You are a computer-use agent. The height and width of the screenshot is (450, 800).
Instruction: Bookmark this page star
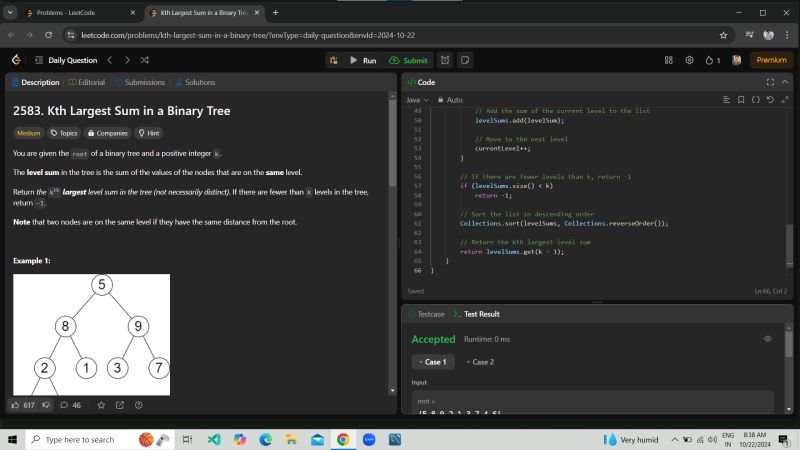pyautogui.click(x=723, y=35)
